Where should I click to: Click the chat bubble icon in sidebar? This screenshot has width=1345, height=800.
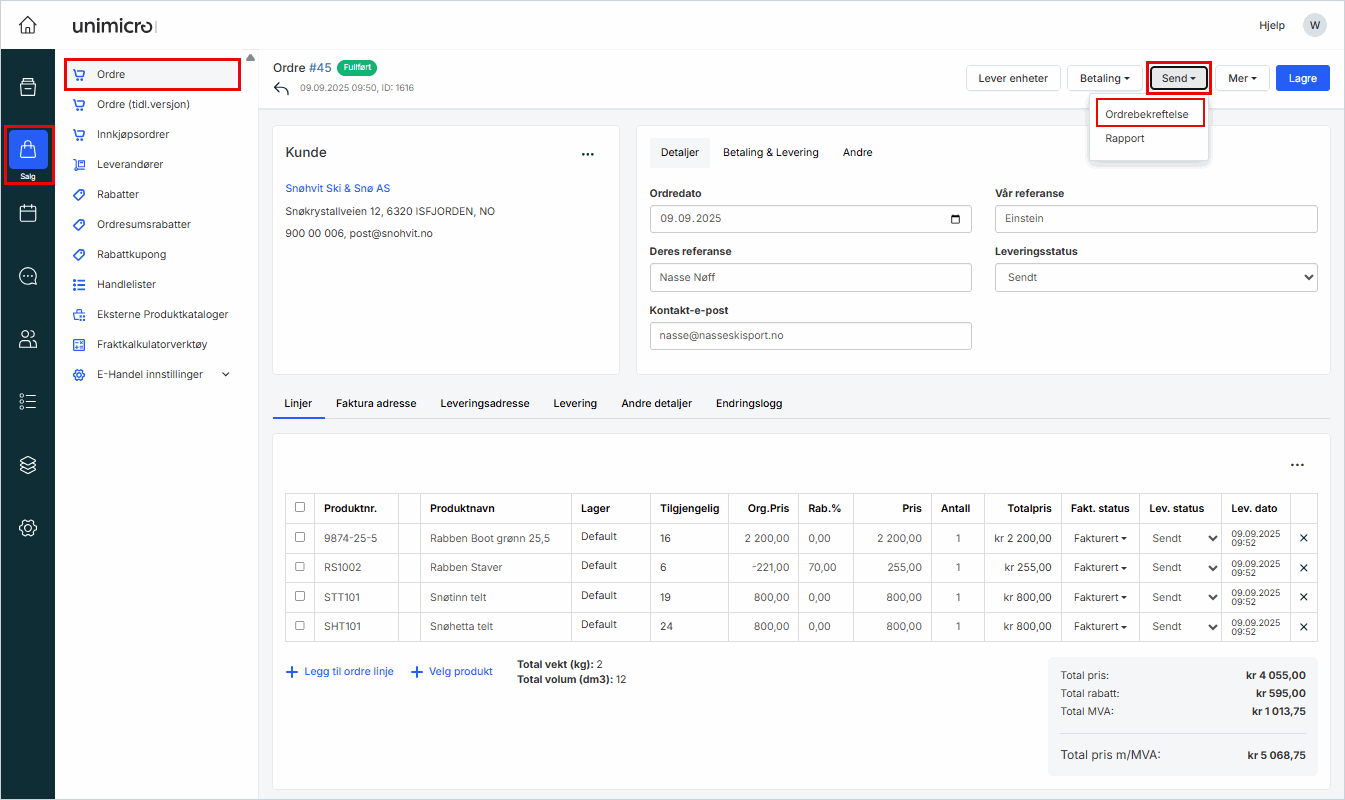(28, 276)
